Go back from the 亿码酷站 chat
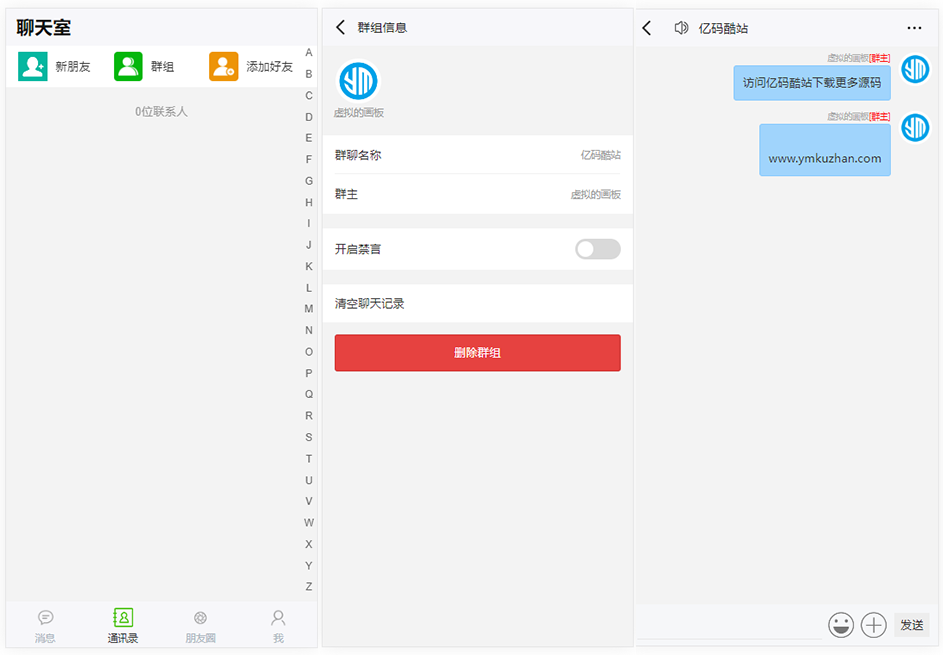 click(x=647, y=28)
